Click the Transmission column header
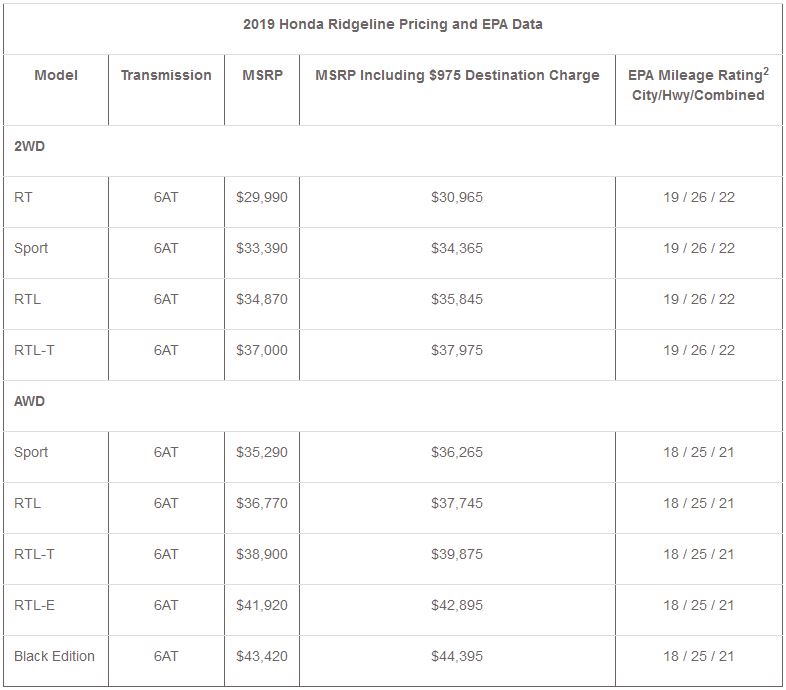Screen dimensions: 786x690 (166, 75)
